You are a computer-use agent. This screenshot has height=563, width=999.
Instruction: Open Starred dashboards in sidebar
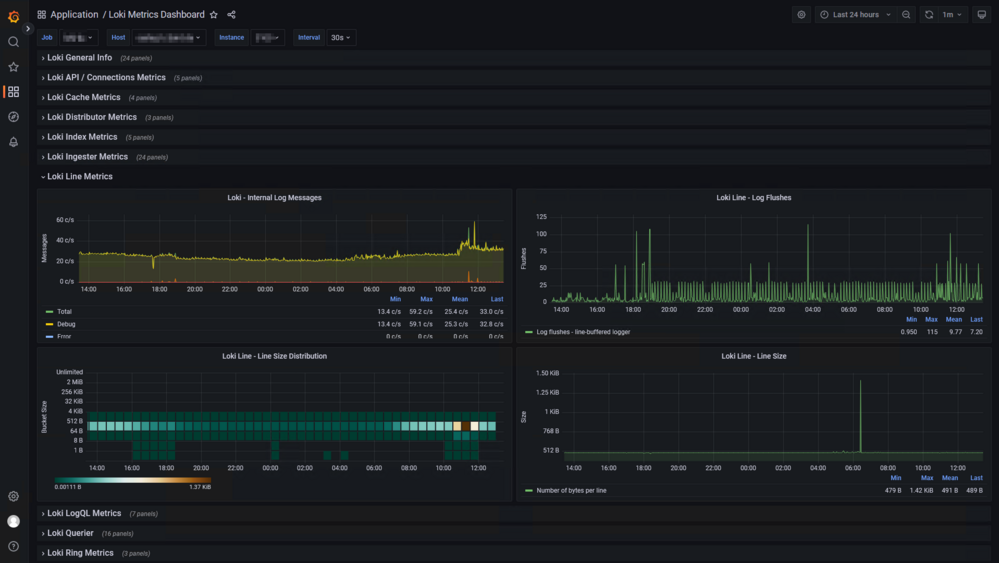tap(13, 67)
